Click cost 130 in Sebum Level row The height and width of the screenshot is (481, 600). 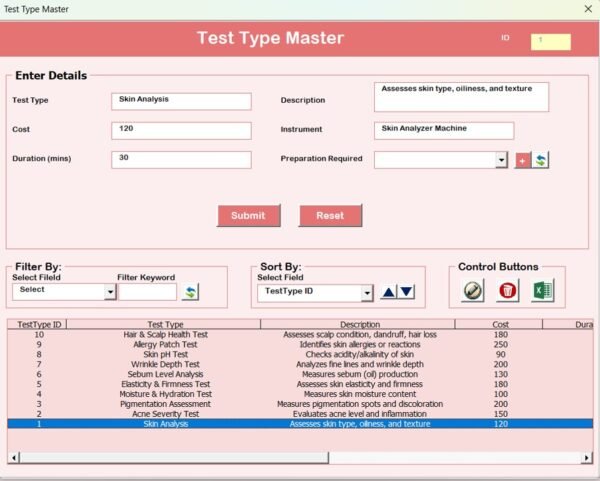pyautogui.click(x=501, y=374)
